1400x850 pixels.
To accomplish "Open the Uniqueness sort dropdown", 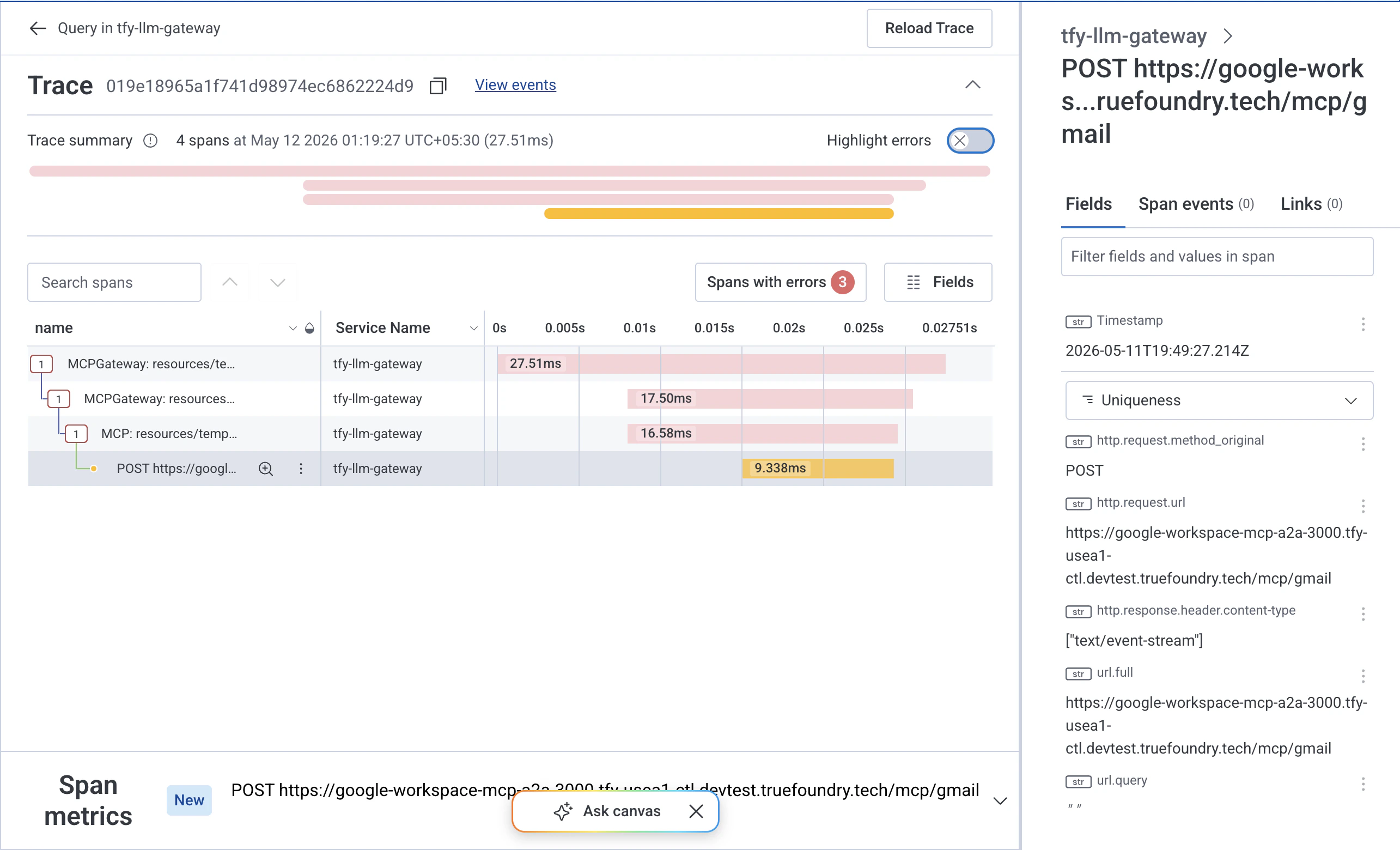I will click(x=1219, y=400).
